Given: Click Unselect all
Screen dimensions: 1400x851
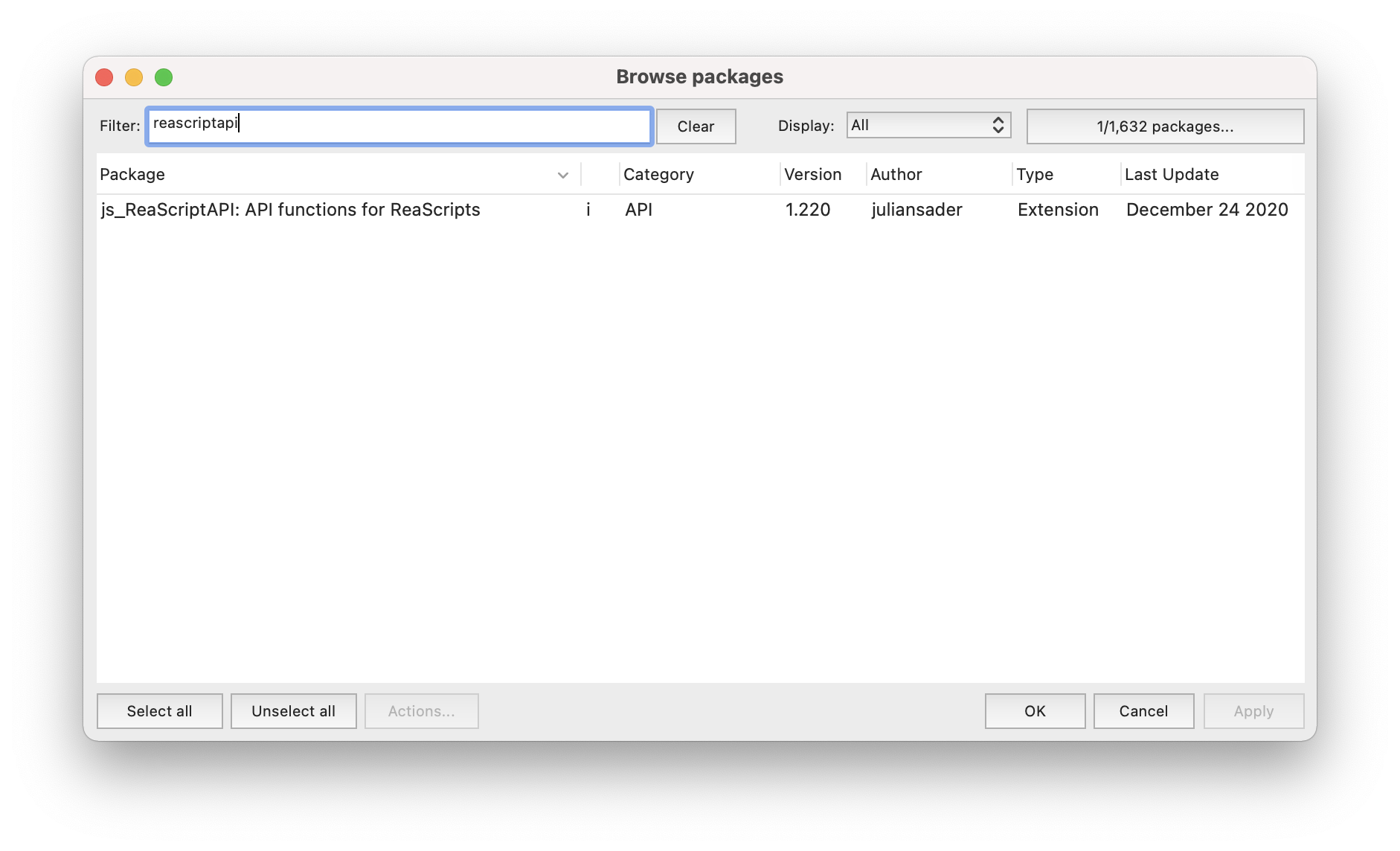Looking at the screenshot, I should tap(293, 710).
